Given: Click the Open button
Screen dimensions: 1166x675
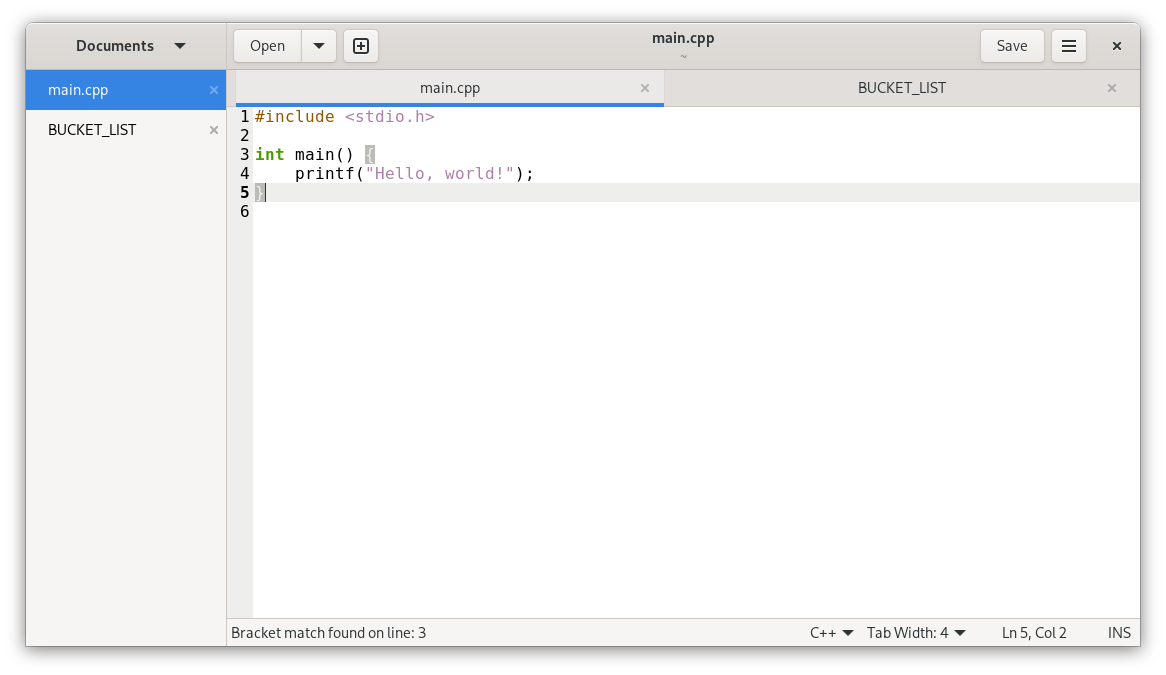Looking at the screenshot, I should click(266, 45).
